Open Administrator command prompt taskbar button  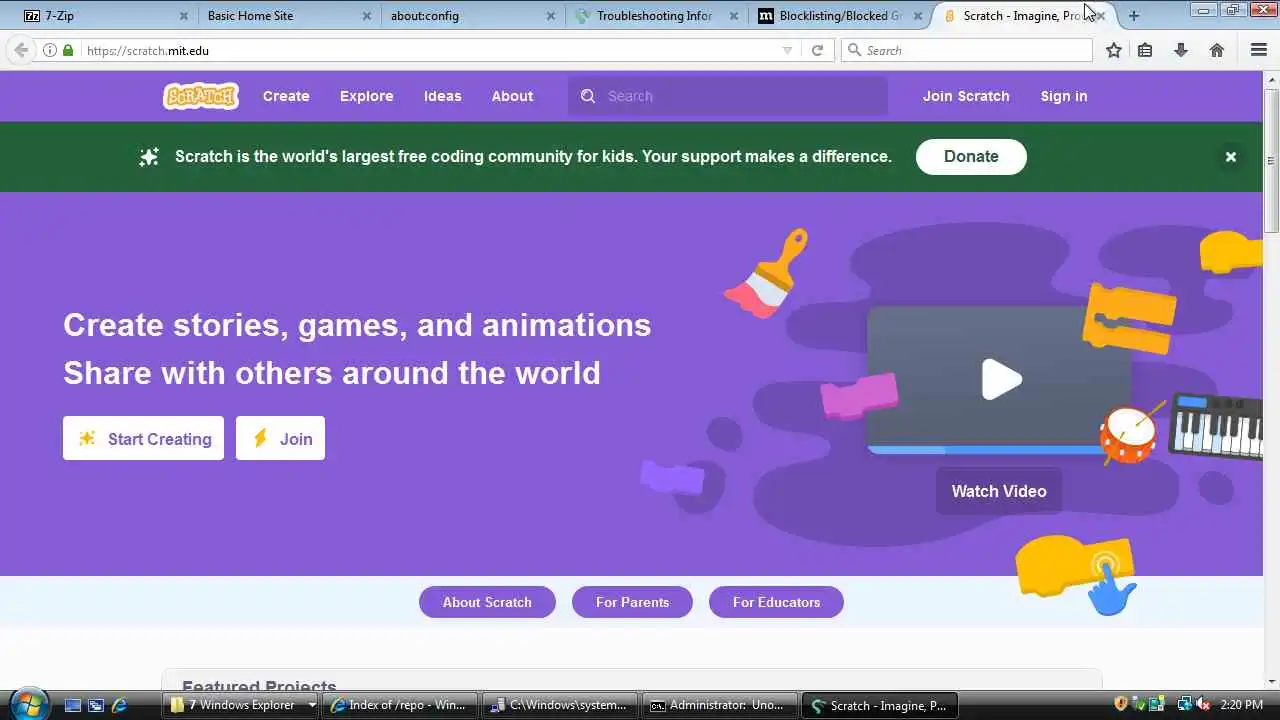pos(720,705)
